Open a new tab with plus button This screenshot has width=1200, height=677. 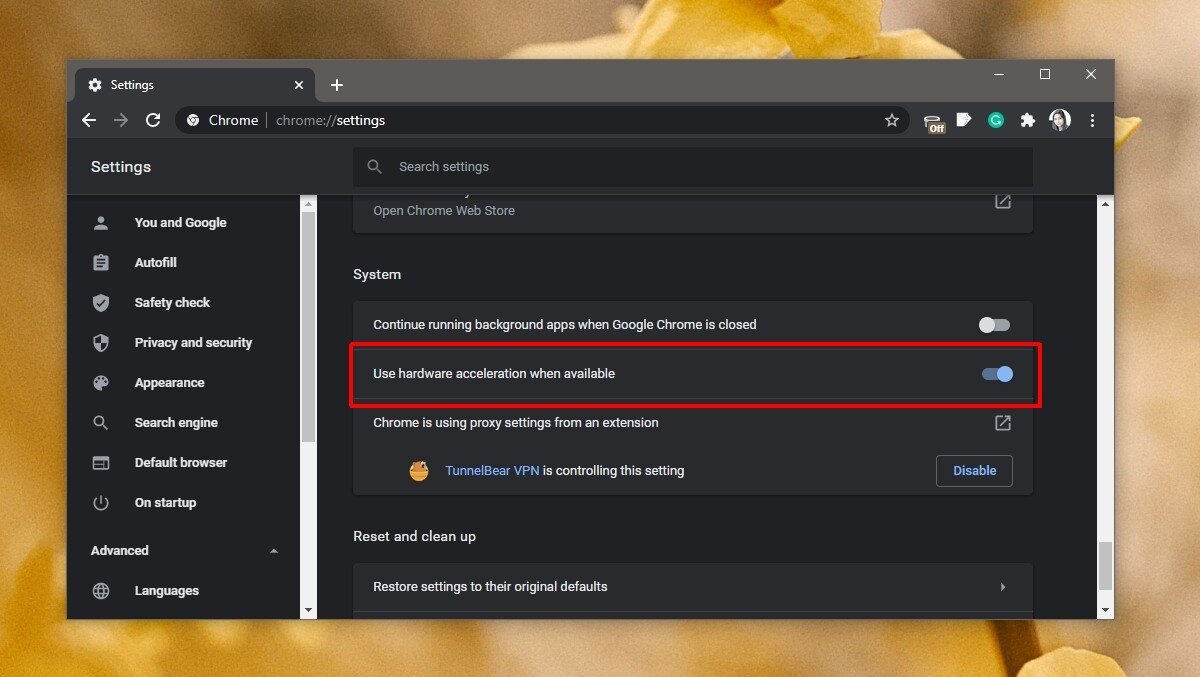(337, 85)
